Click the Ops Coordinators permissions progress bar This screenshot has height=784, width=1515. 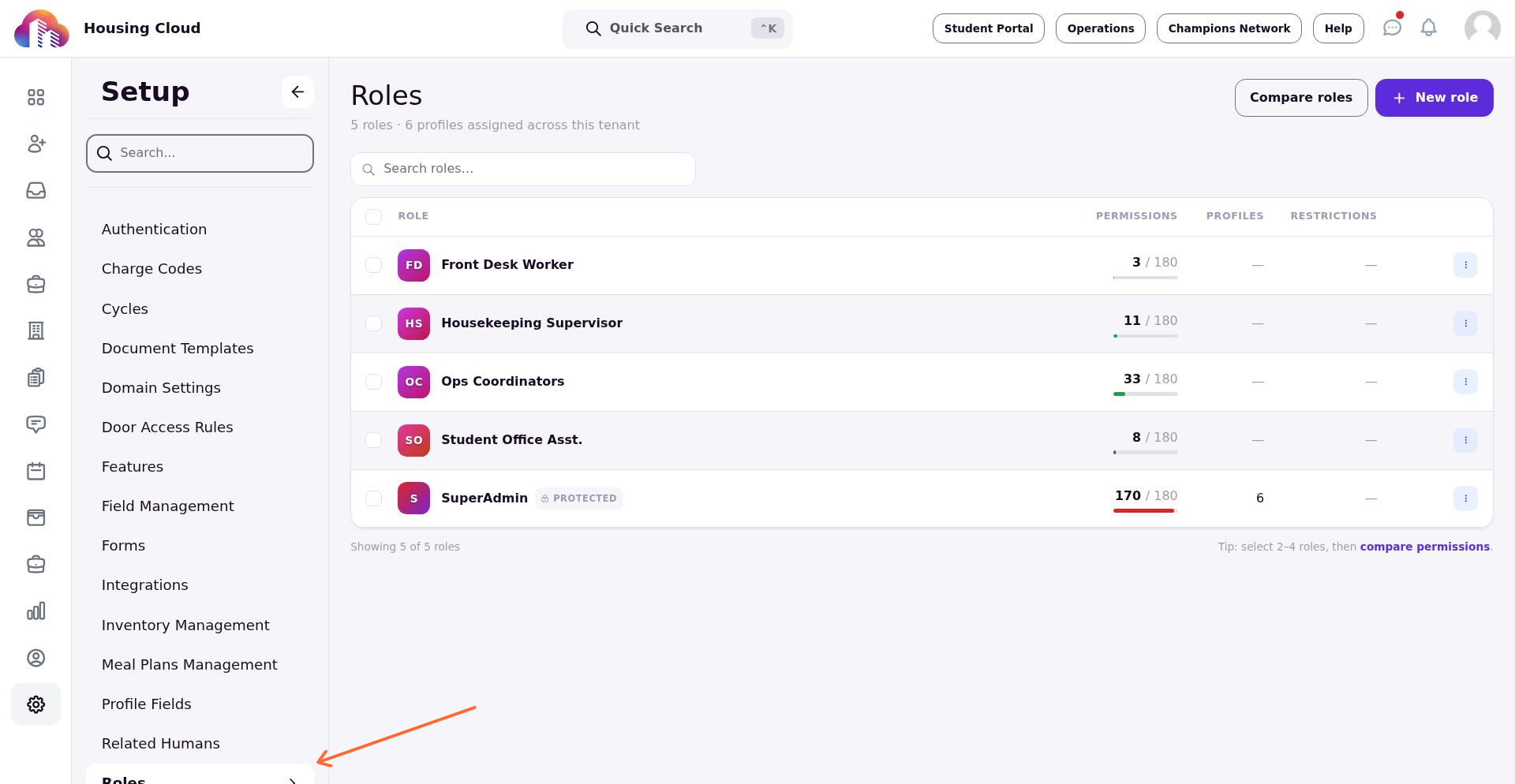coord(1145,394)
